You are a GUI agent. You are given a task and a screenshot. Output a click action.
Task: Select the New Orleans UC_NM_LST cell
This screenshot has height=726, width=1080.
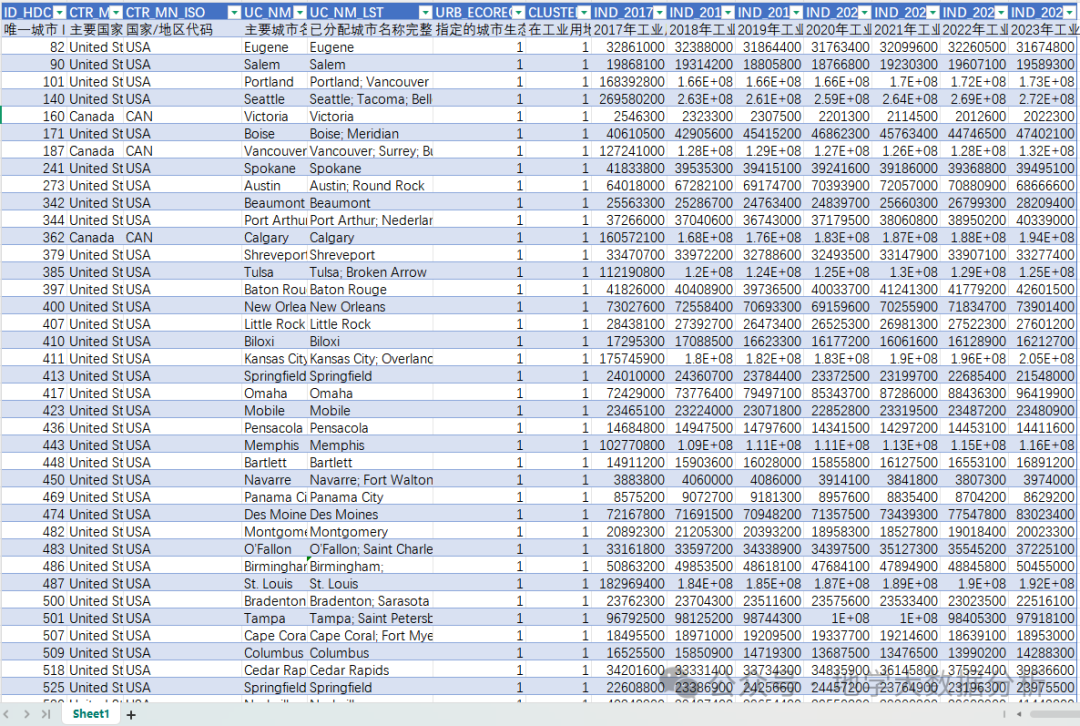point(370,307)
